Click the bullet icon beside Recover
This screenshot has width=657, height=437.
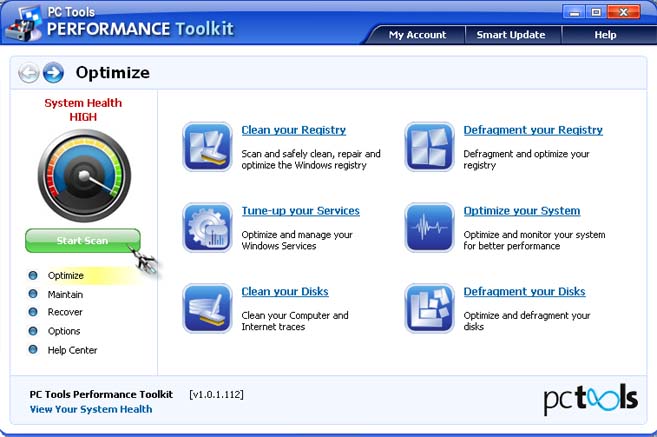pos(33,312)
